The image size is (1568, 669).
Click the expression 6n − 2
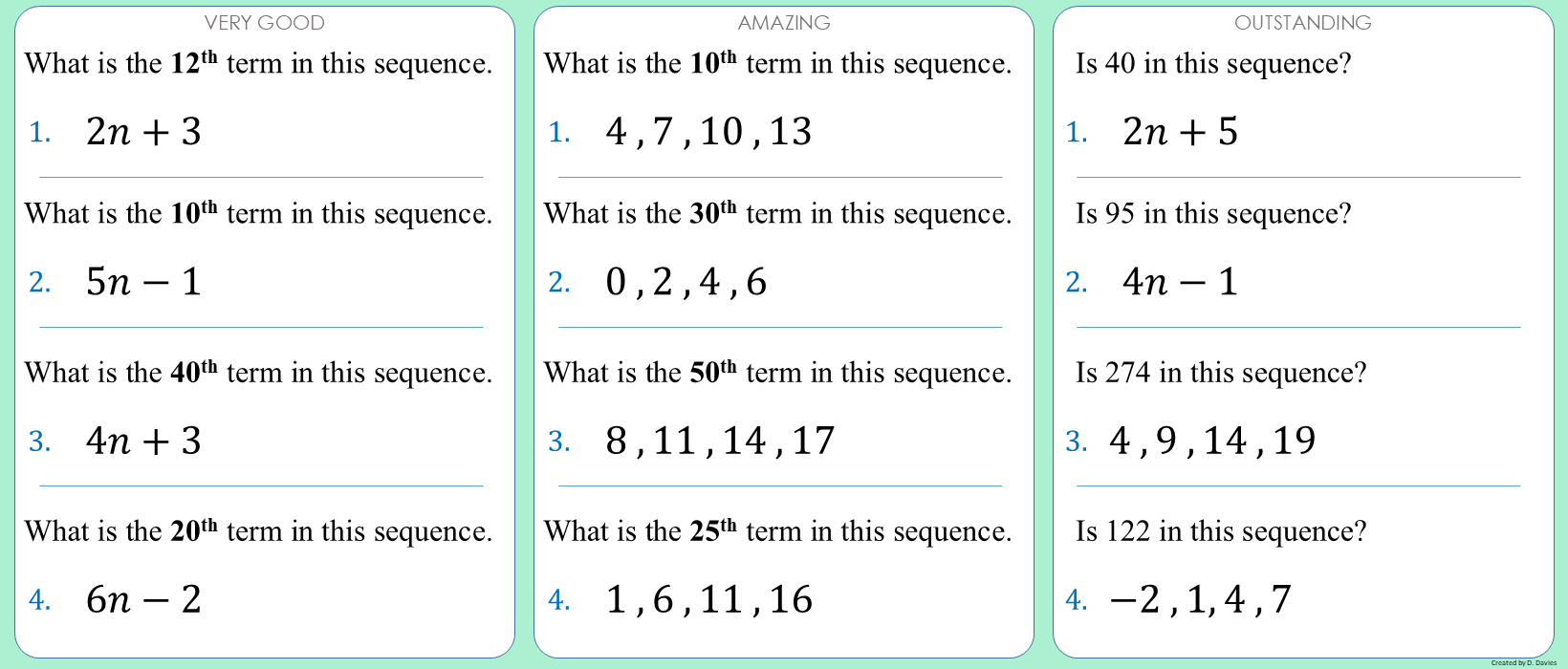pos(143,599)
